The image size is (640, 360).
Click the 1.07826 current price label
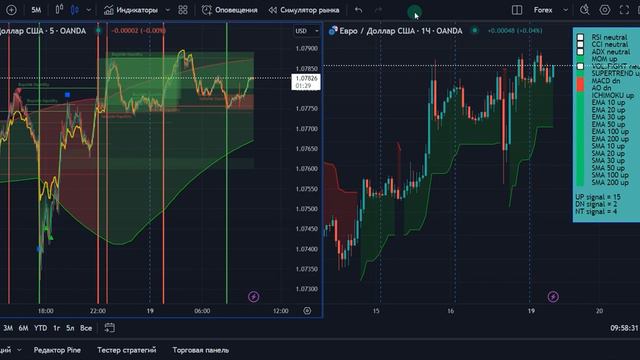click(x=306, y=78)
